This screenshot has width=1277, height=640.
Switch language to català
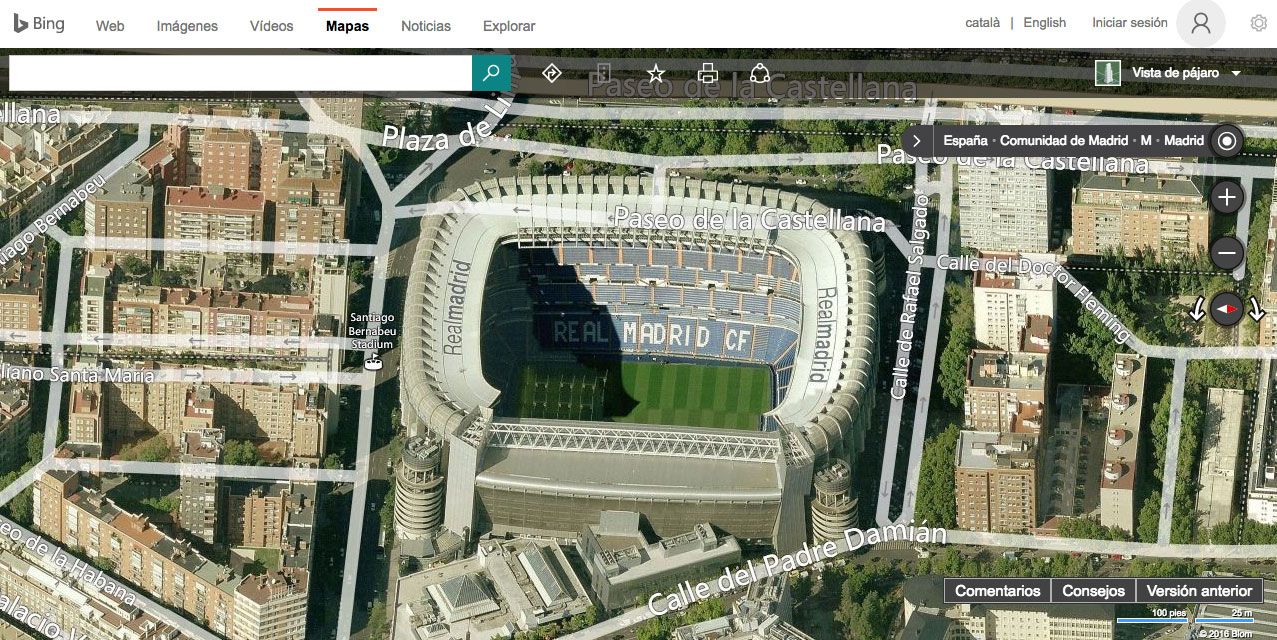pyautogui.click(x=982, y=23)
